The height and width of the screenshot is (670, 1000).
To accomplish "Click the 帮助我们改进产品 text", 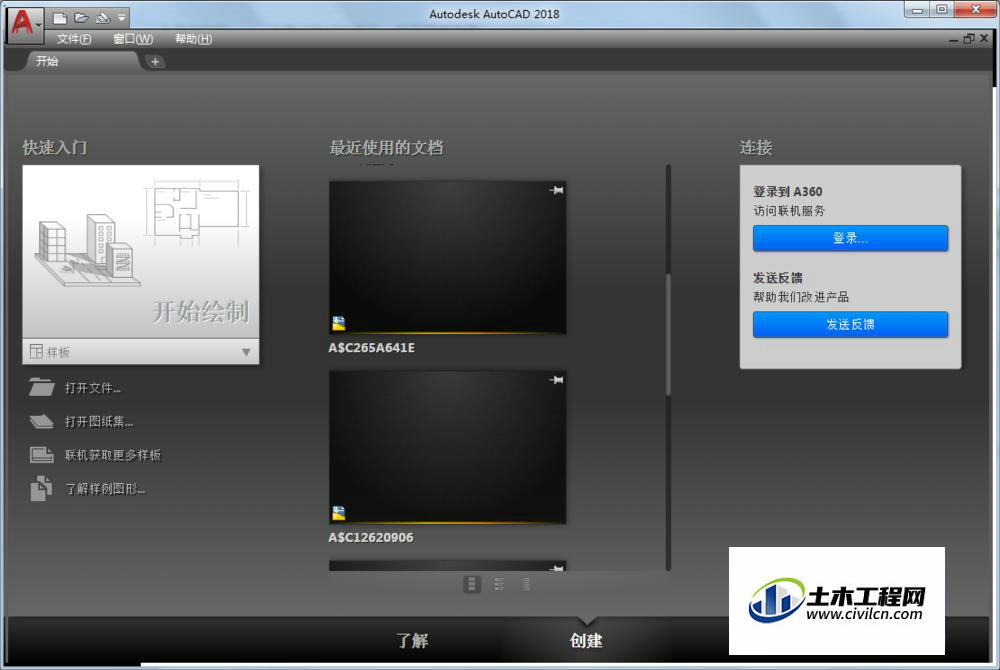I will [x=801, y=296].
